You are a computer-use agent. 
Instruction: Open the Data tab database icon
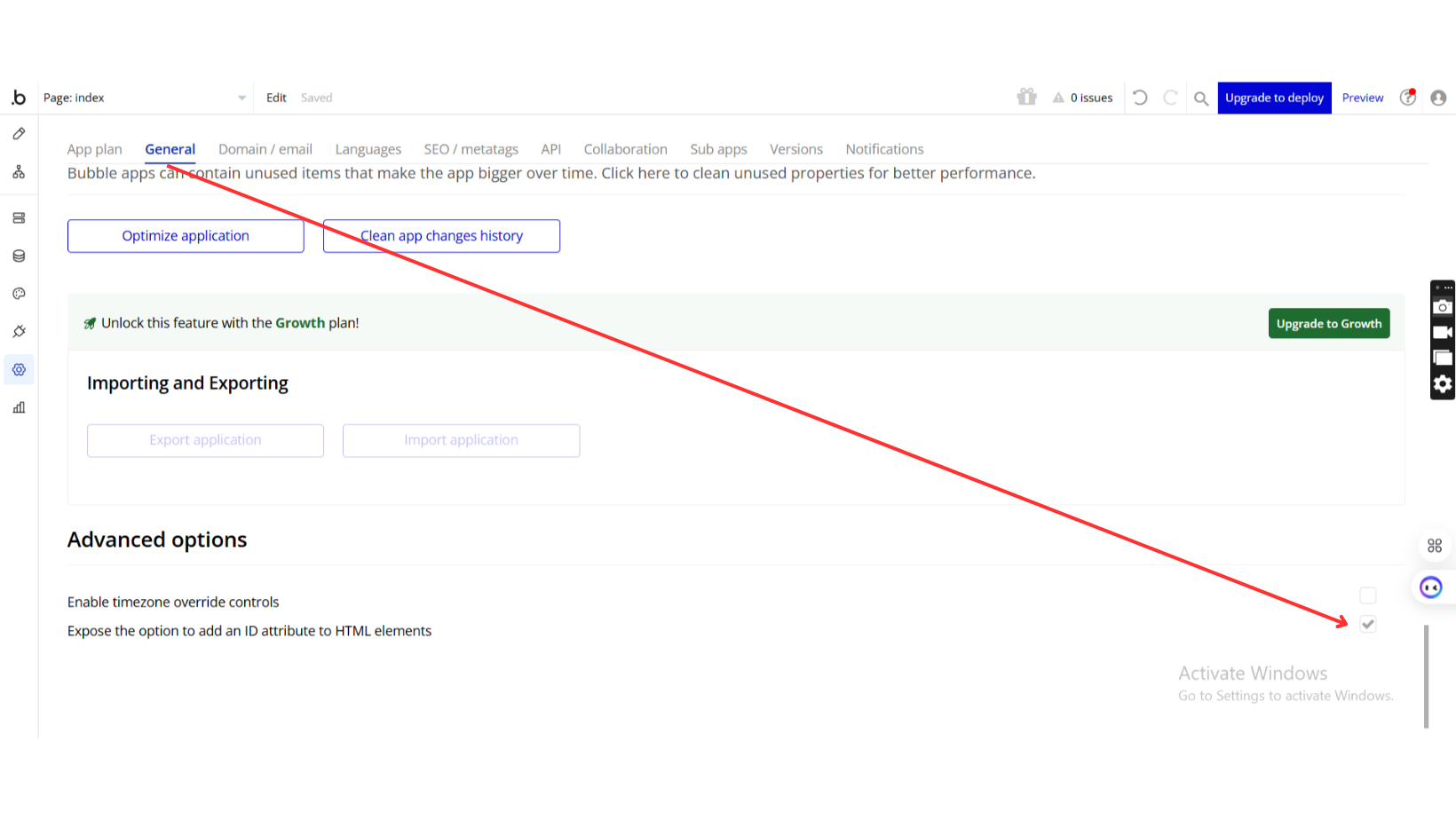coord(19,256)
